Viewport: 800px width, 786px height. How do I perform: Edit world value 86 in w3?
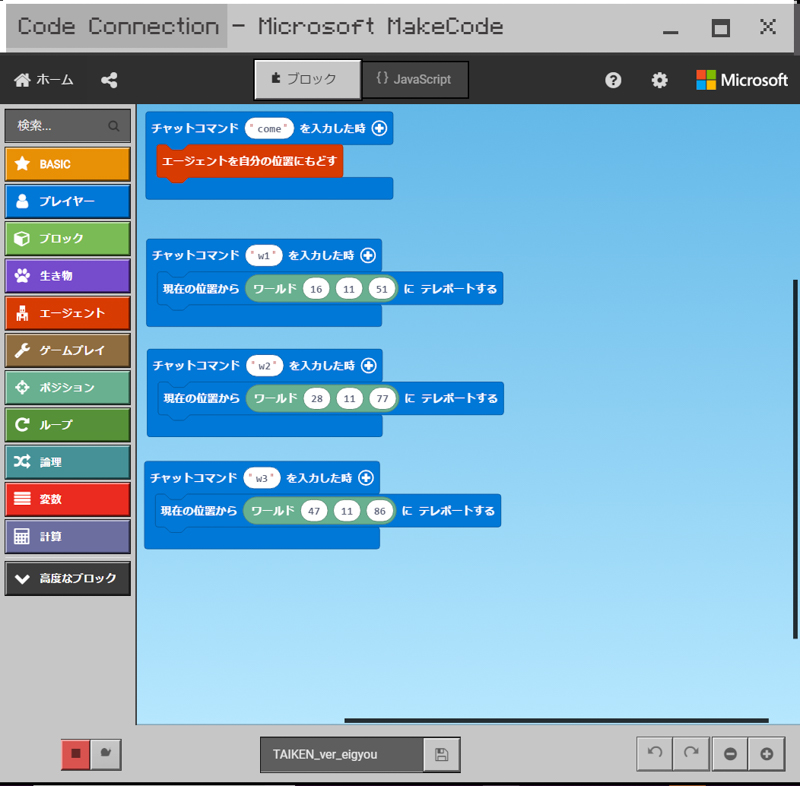click(380, 511)
